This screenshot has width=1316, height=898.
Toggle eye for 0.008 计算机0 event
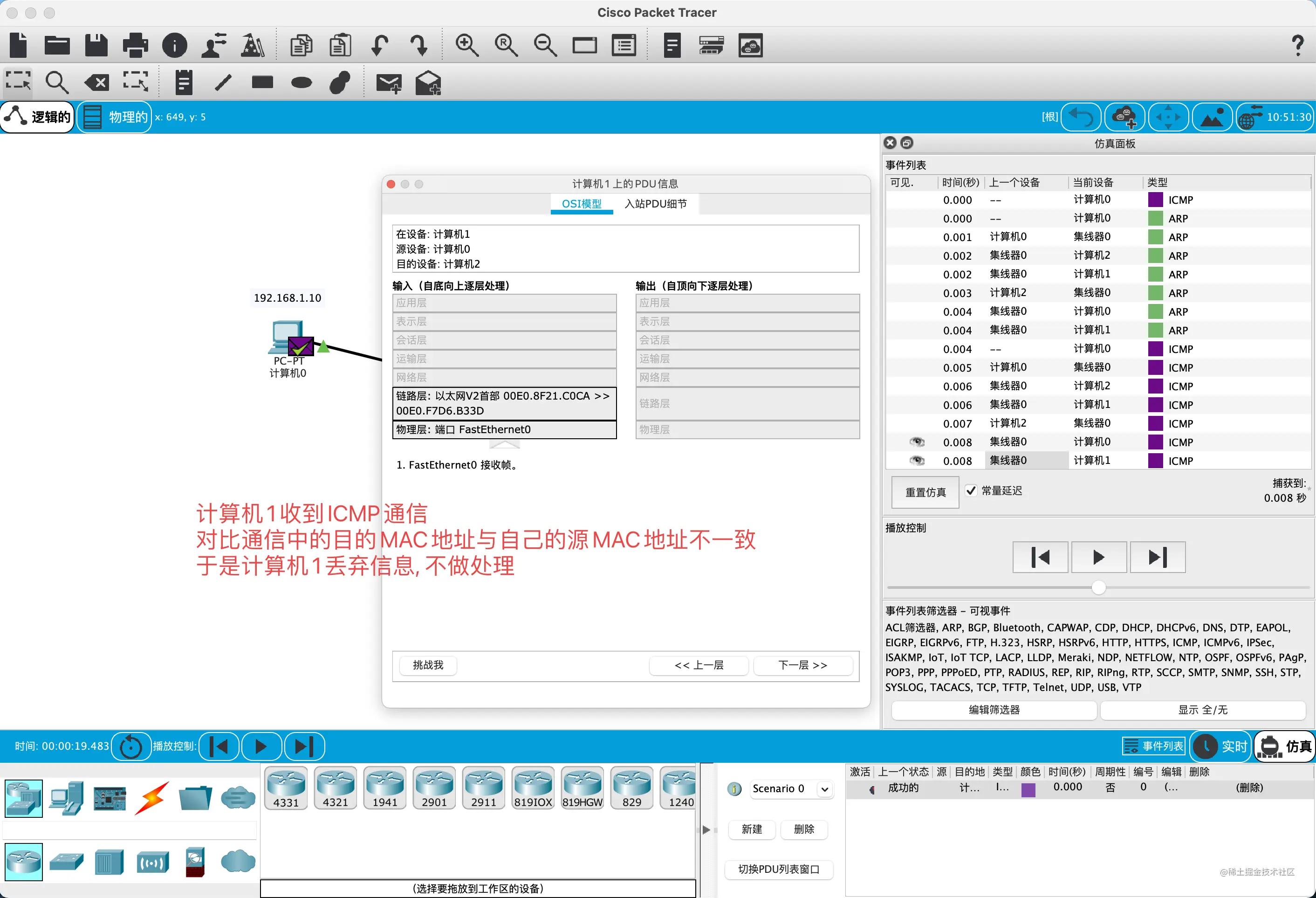[917, 442]
